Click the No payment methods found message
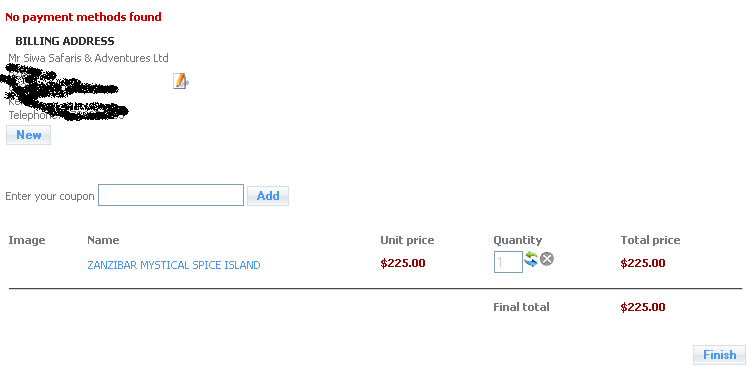Image resolution: width=754 pixels, height=384 pixels. (83, 17)
